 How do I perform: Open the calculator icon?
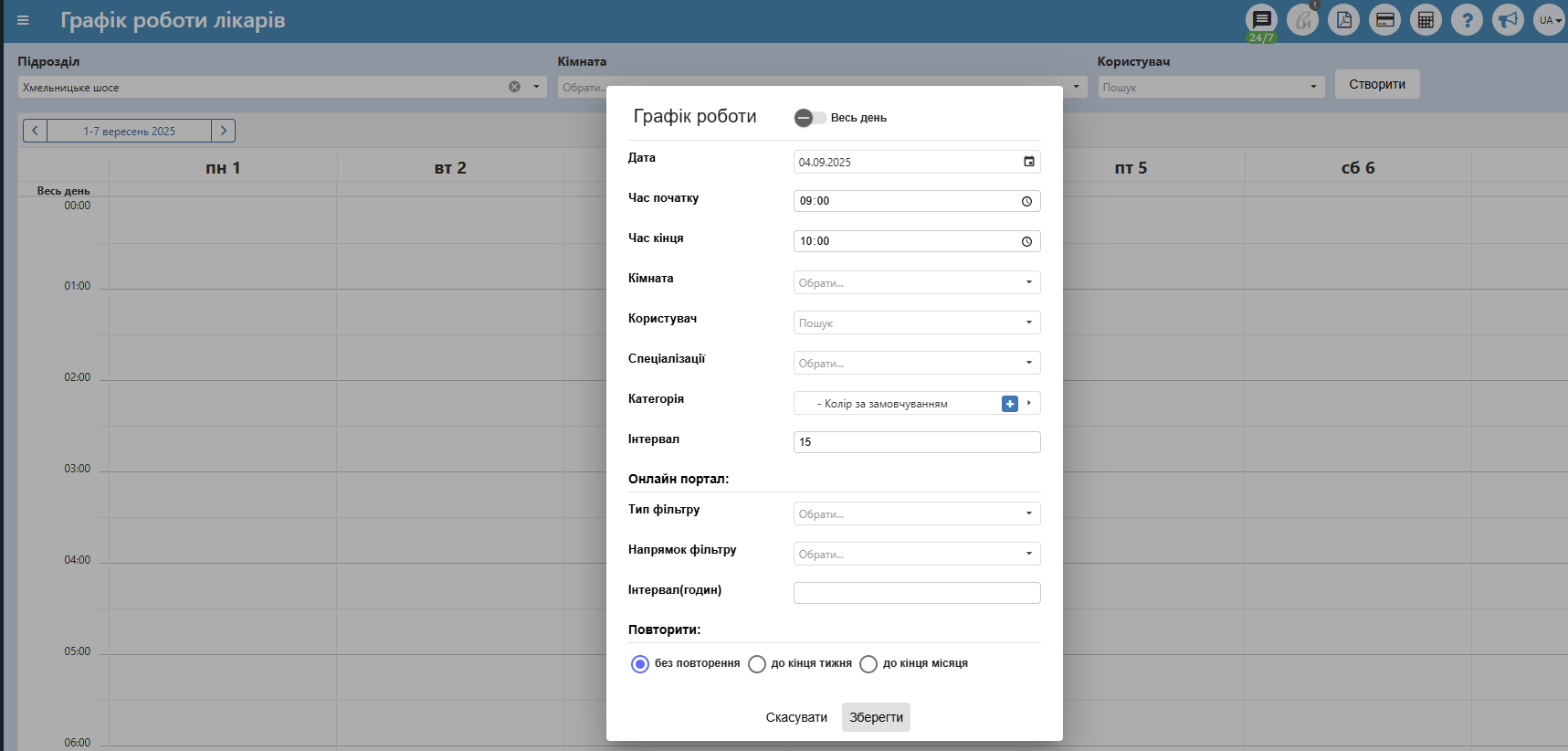[x=1426, y=20]
